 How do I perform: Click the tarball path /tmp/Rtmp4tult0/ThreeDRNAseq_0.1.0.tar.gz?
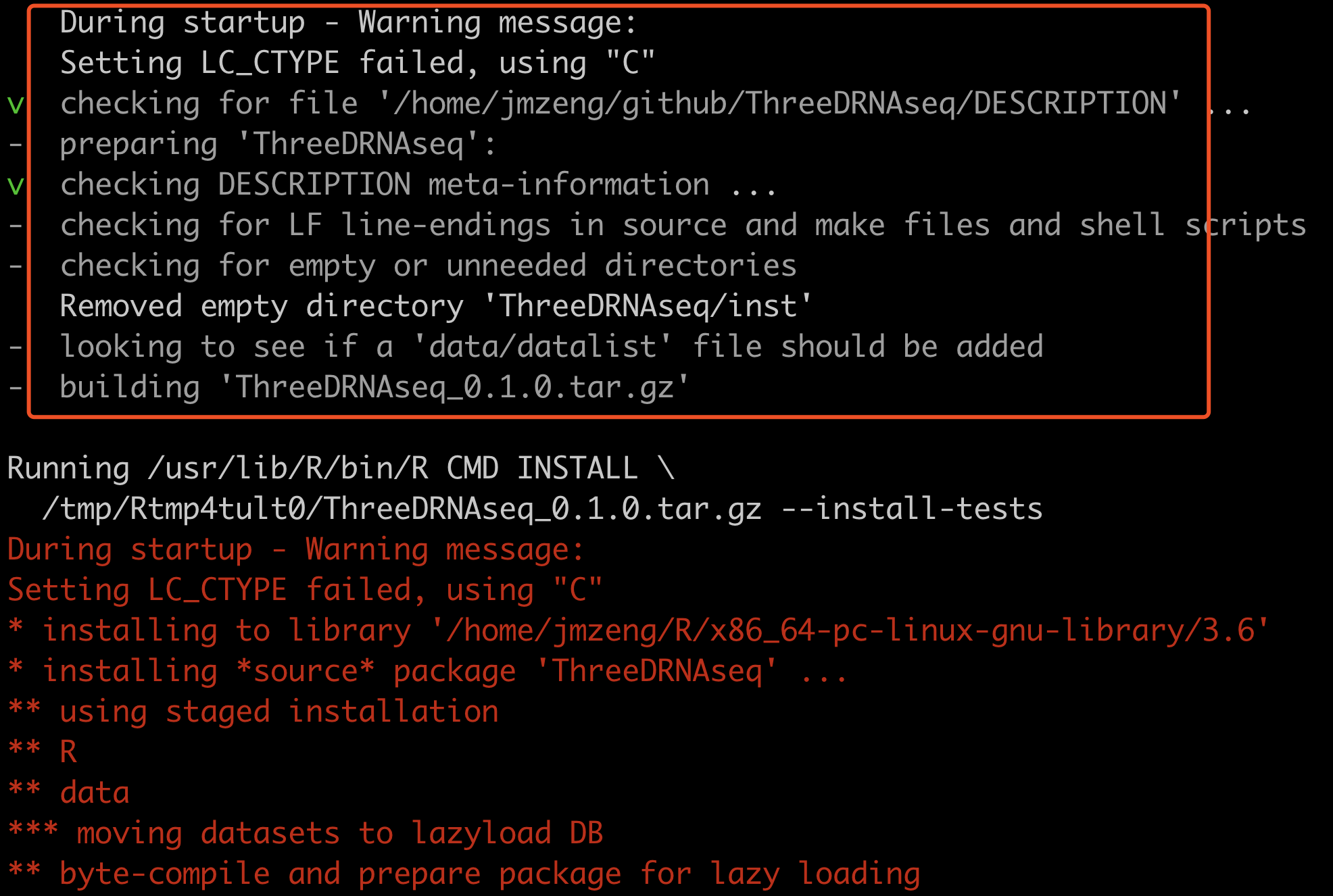402,509
